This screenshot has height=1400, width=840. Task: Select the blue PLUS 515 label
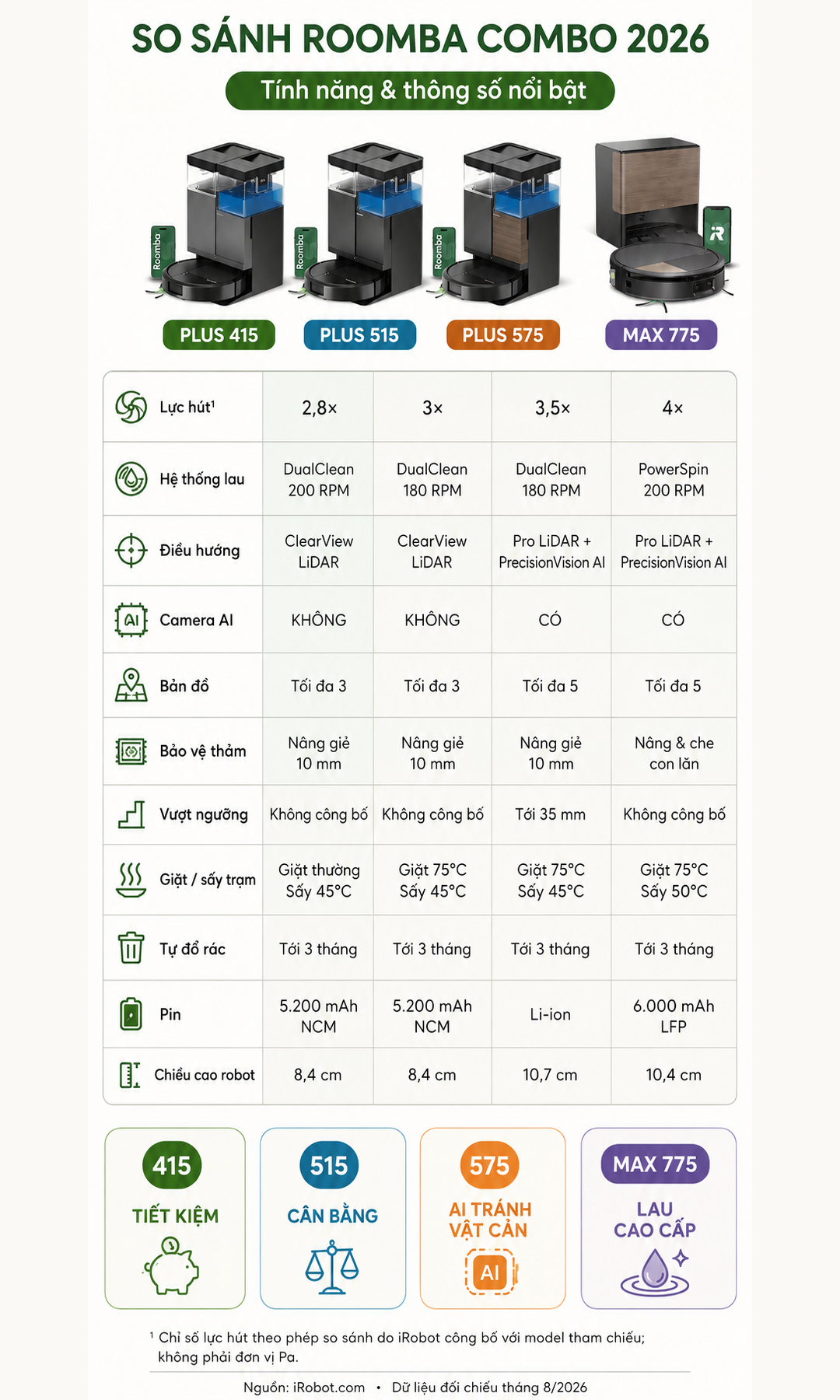click(359, 335)
